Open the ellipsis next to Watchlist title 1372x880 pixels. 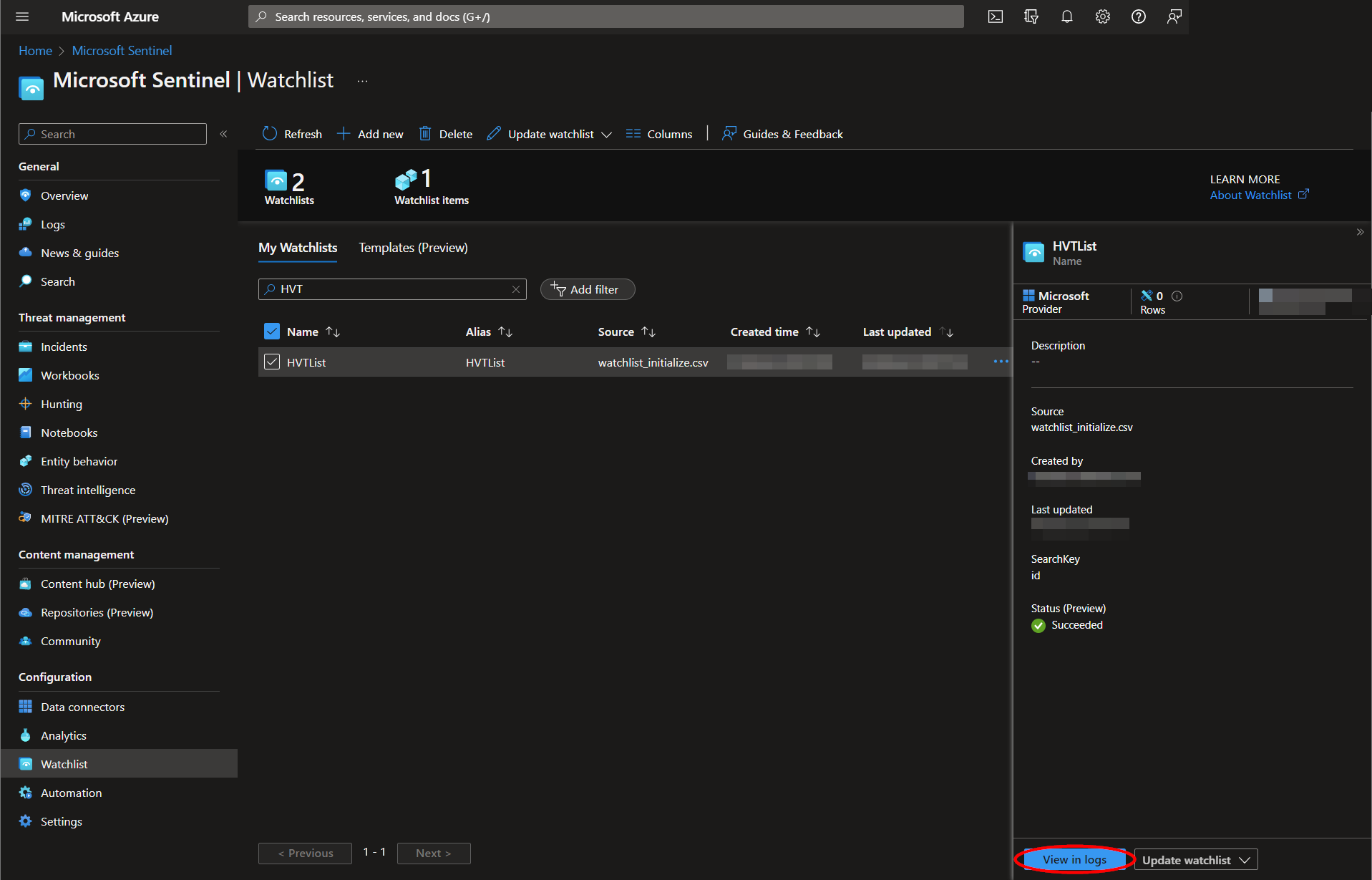(362, 81)
